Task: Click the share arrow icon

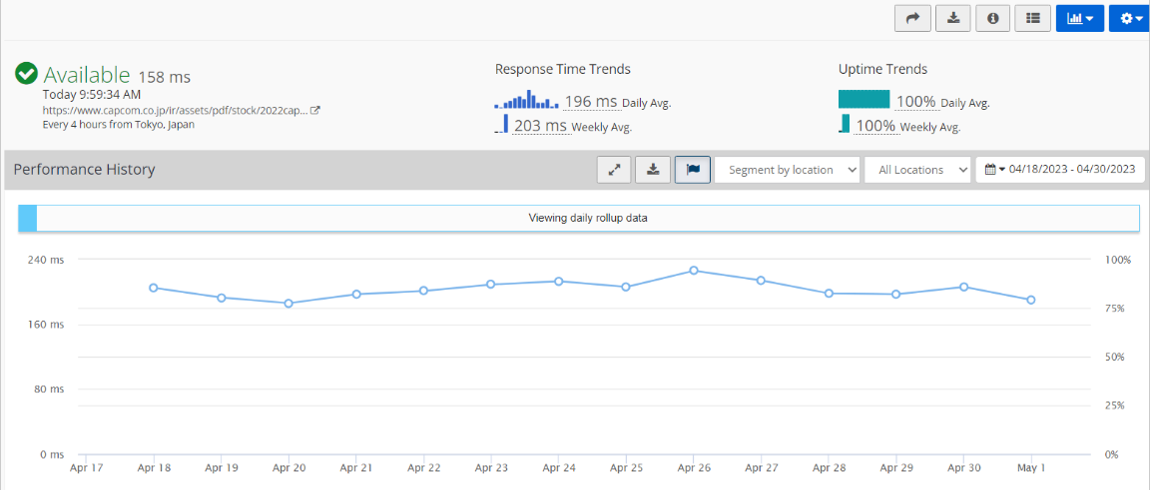Action: point(912,19)
